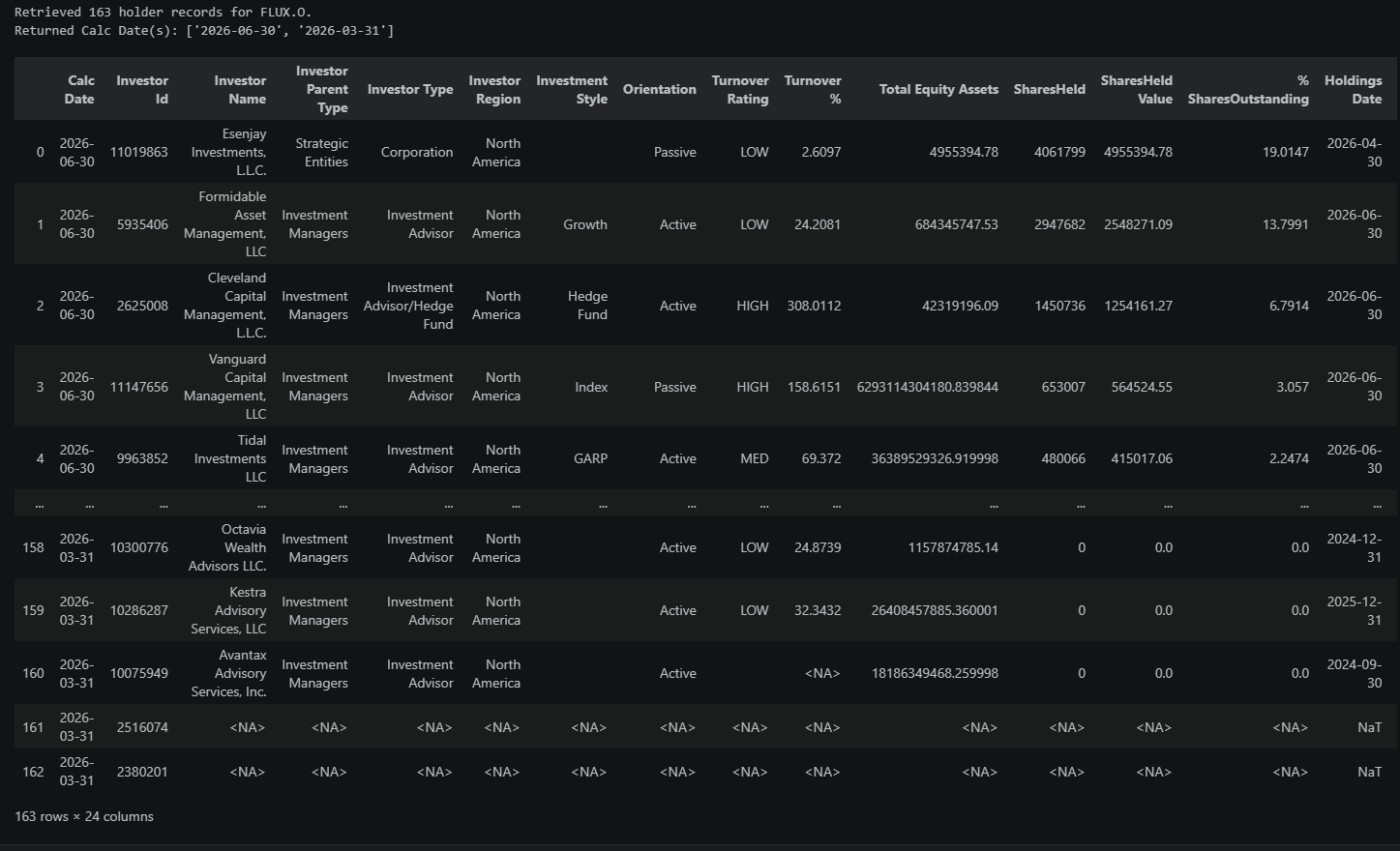Select Formidable Asset Management, LLC name cell
Image resolution: width=1400 pixels, height=851 pixels.
click(x=225, y=224)
